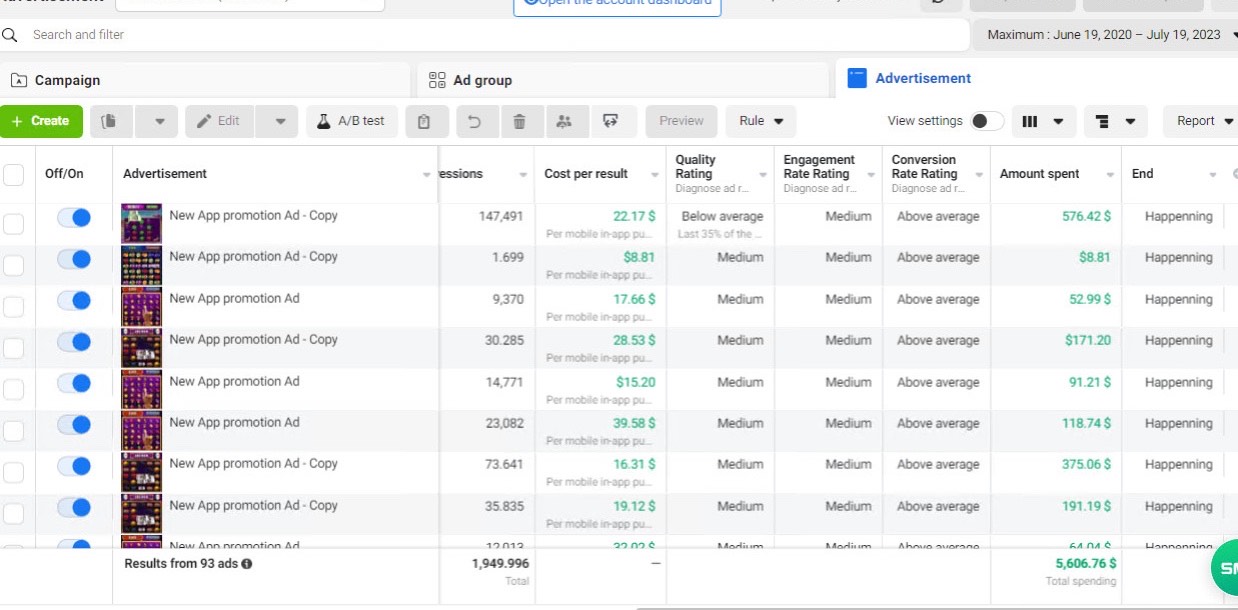Viewport: 1238px width, 610px height.
Task: Click the thumbnail of the 9,370 impressions ad
Action: click(141, 307)
